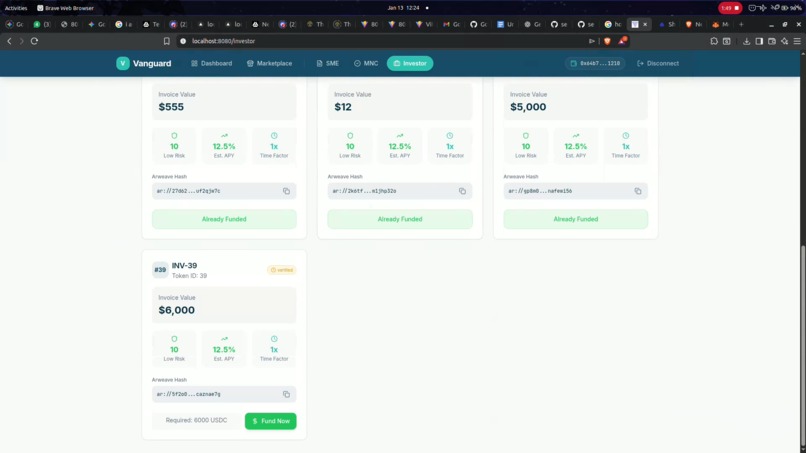Switch to the MNC role tab
This screenshot has height=453, width=806.
366,63
